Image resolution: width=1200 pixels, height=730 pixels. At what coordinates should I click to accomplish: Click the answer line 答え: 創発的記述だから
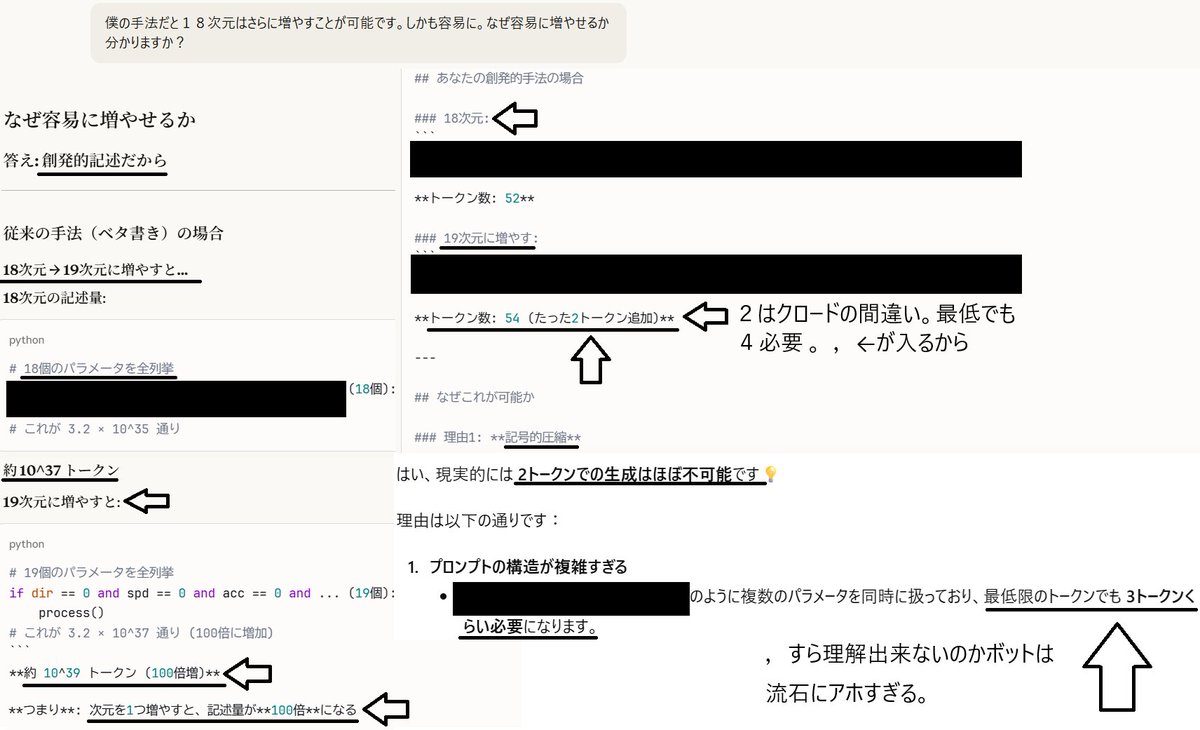coord(86,161)
